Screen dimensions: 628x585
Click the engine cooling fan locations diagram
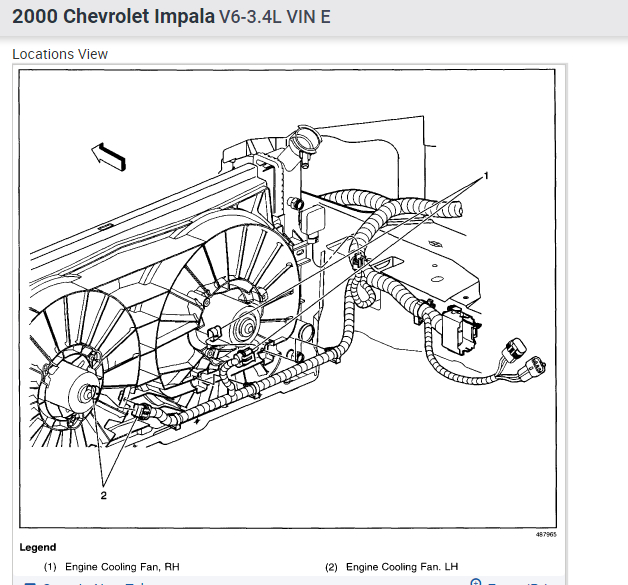pyautogui.click(x=288, y=299)
